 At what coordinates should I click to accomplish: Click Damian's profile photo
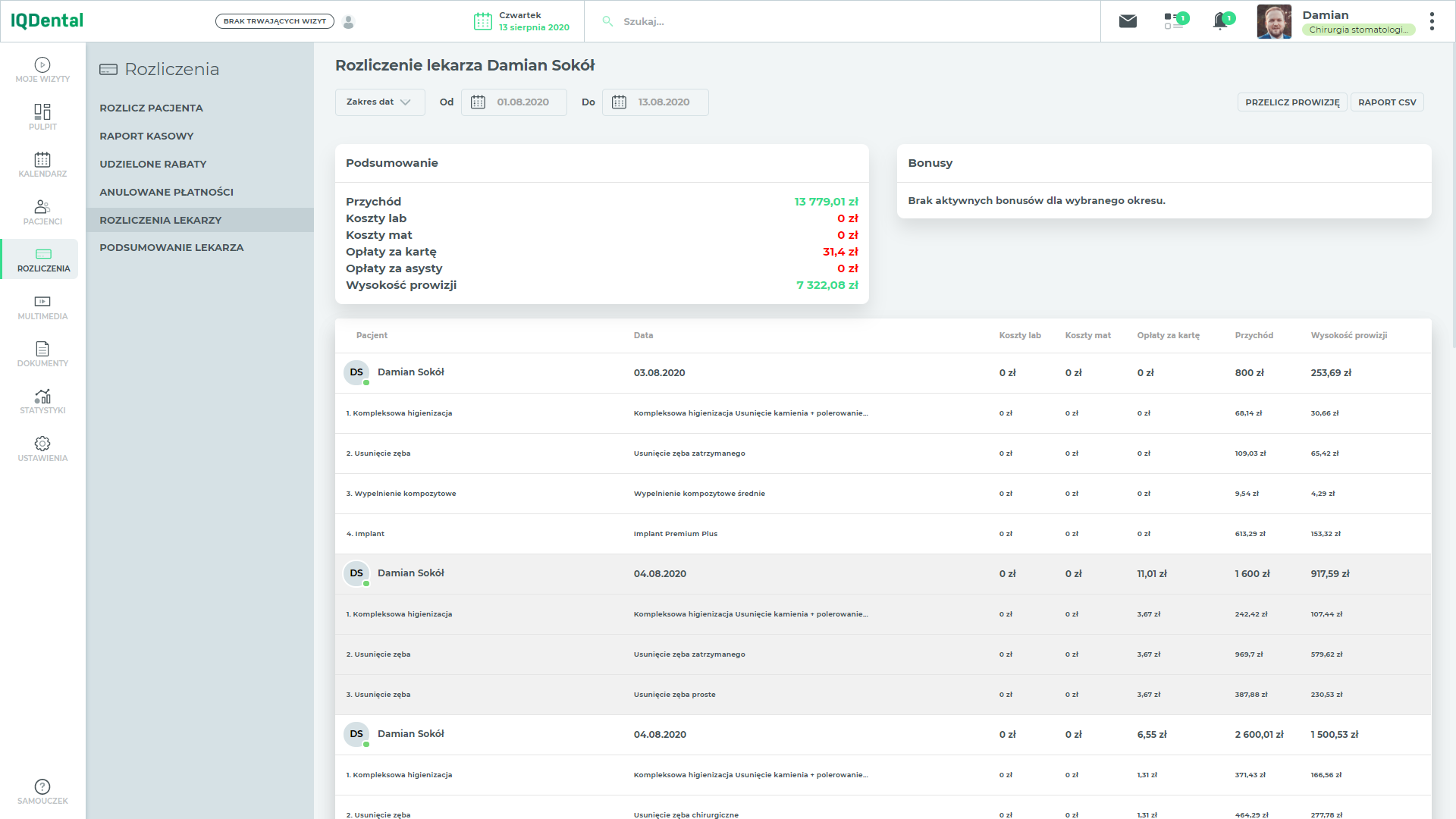[x=1274, y=21]
